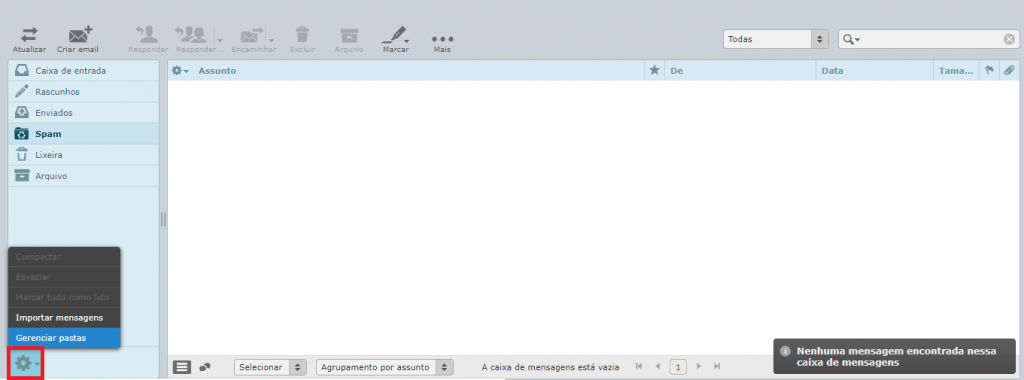This screenshot has width=1024, height=380.
Task: Switch to threads view icon
Action: click(205, 368)
